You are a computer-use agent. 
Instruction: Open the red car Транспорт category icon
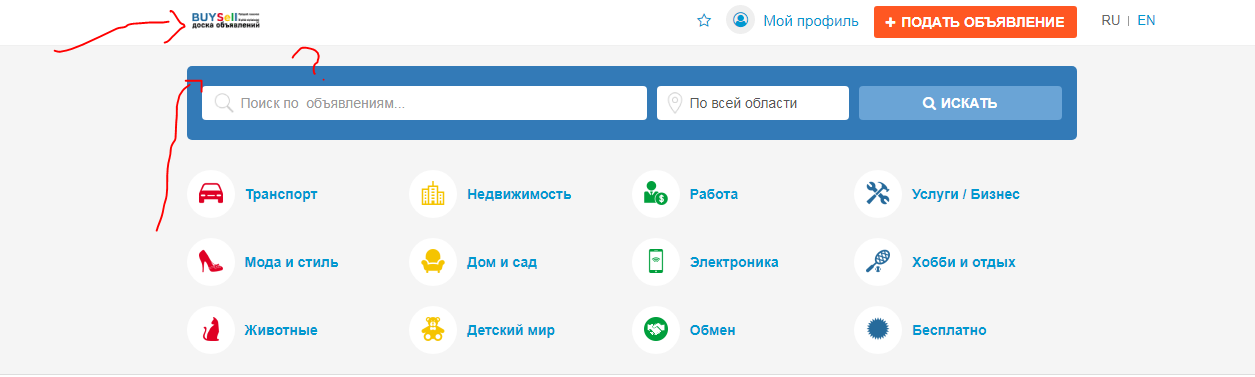click(x=211, y=194)
